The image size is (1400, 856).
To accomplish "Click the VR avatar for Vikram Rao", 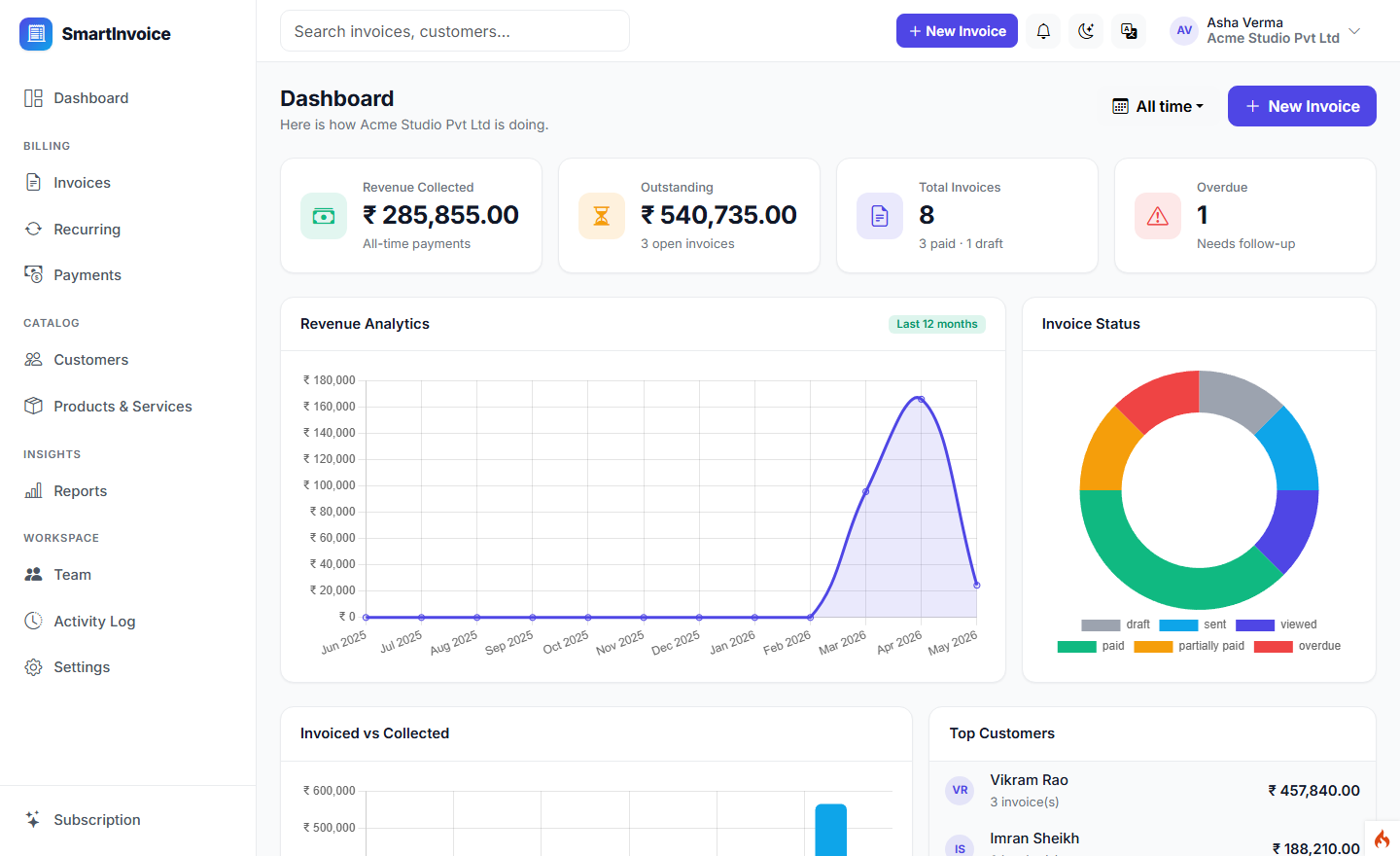I will (x=960, y=790).
